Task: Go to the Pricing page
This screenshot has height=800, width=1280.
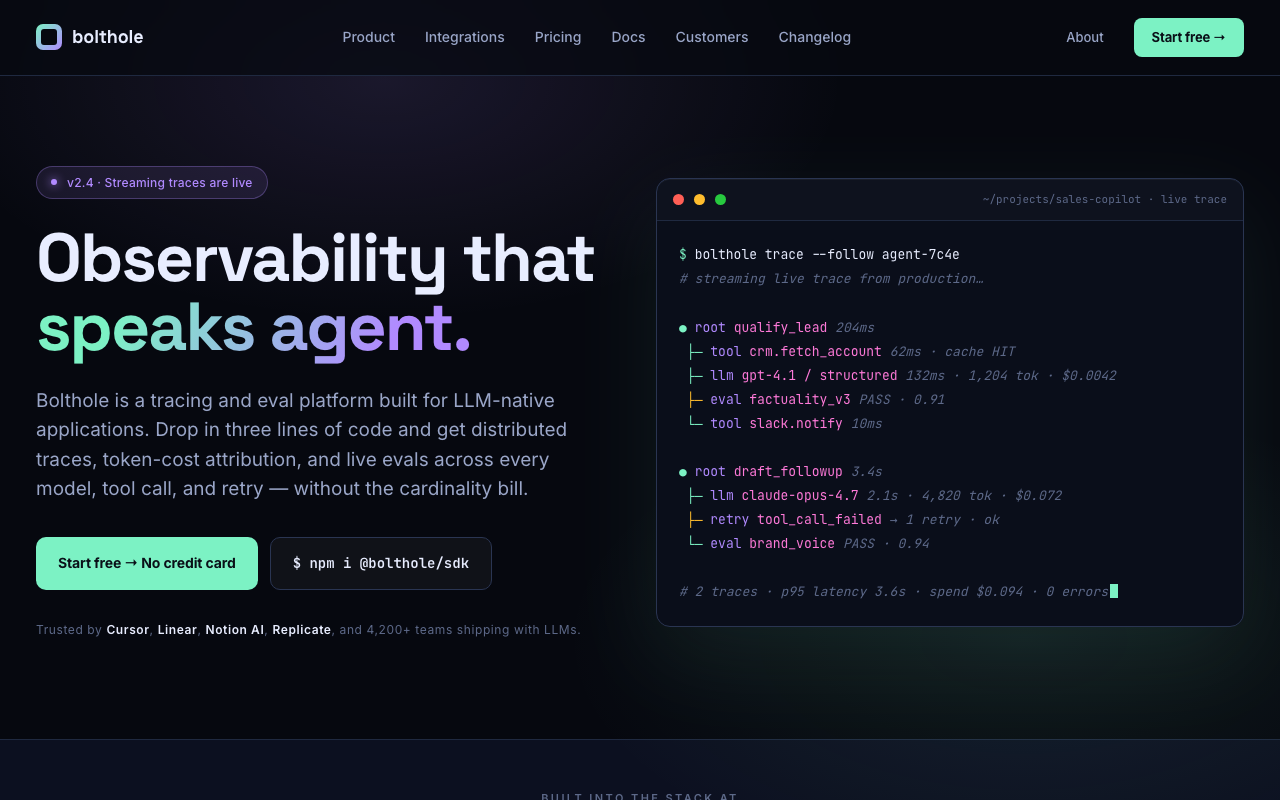Action: (558, 37)
